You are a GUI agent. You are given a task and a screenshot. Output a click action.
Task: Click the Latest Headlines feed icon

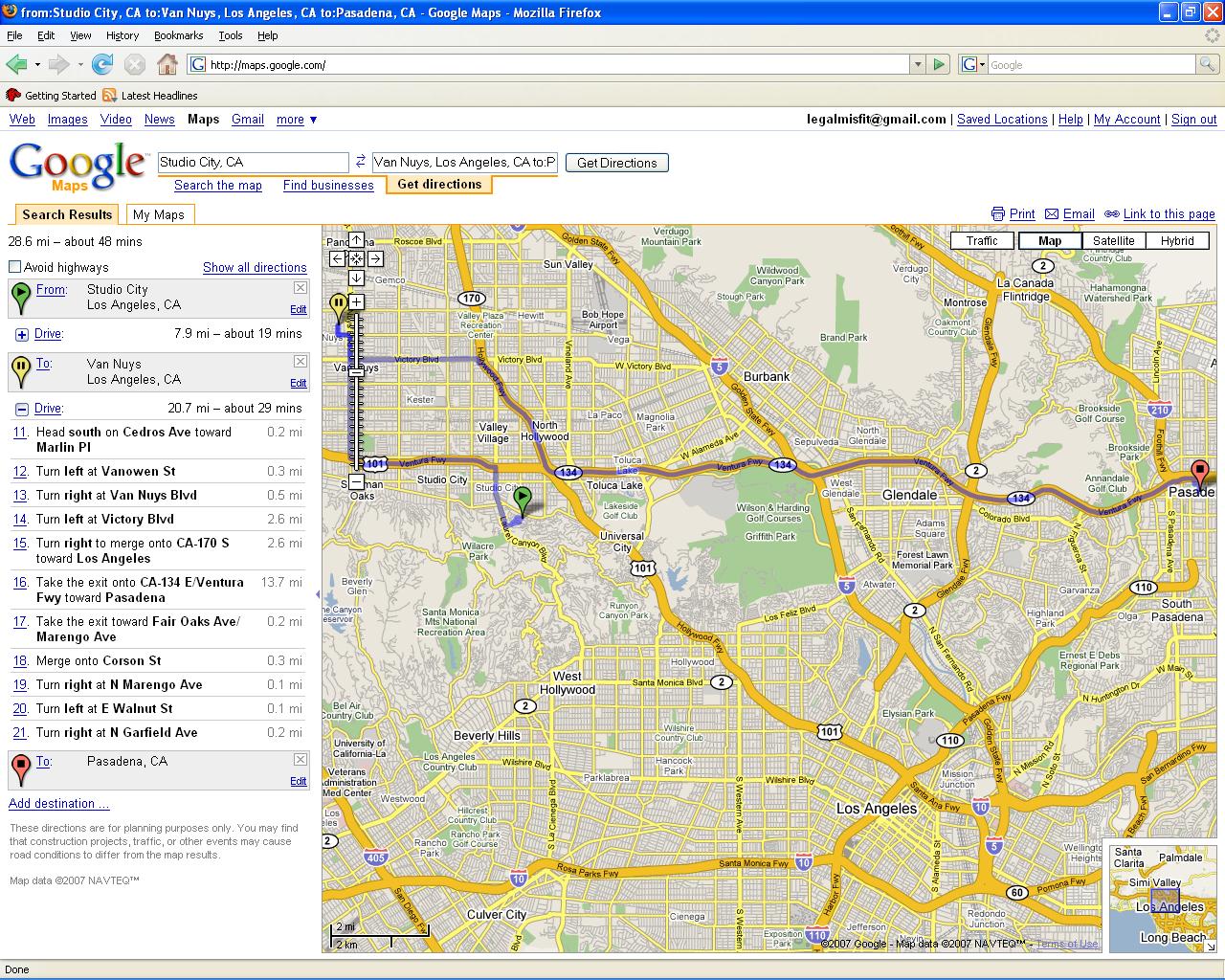point(109,95)
